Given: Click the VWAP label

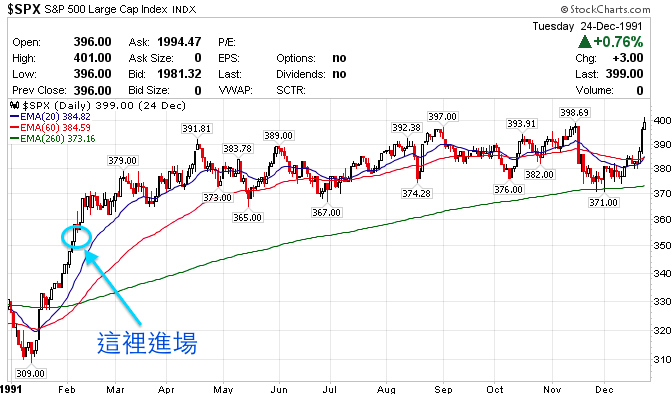Looking at the screenshot, I should tap(235, 90).
